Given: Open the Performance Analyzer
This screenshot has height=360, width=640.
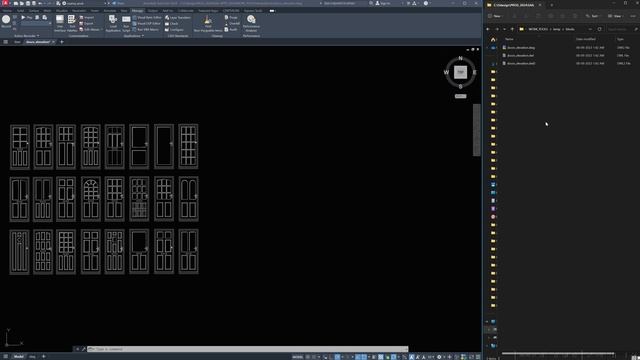Looking at the screenshot, I should (x=251, y=24).
